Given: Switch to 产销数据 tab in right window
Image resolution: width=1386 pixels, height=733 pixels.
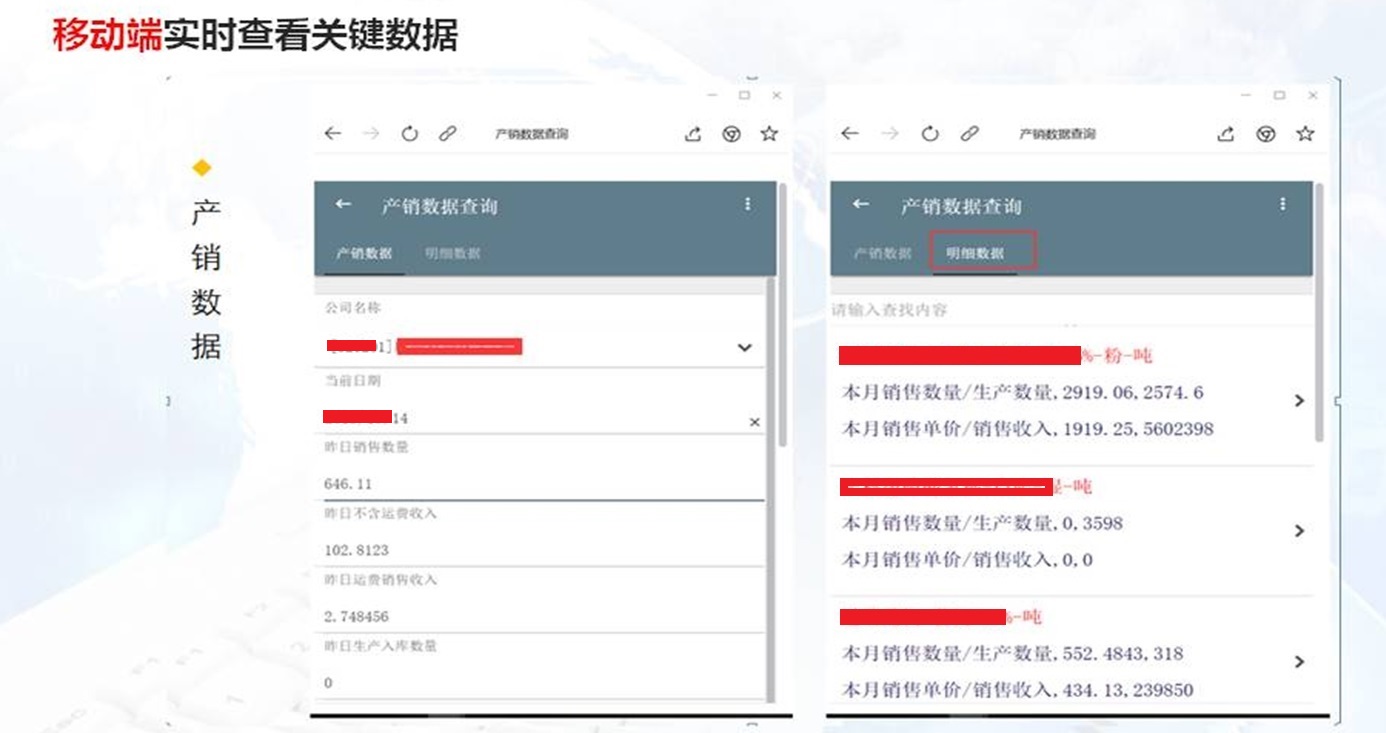Looking at the screenshot, I should coord(882,254).
